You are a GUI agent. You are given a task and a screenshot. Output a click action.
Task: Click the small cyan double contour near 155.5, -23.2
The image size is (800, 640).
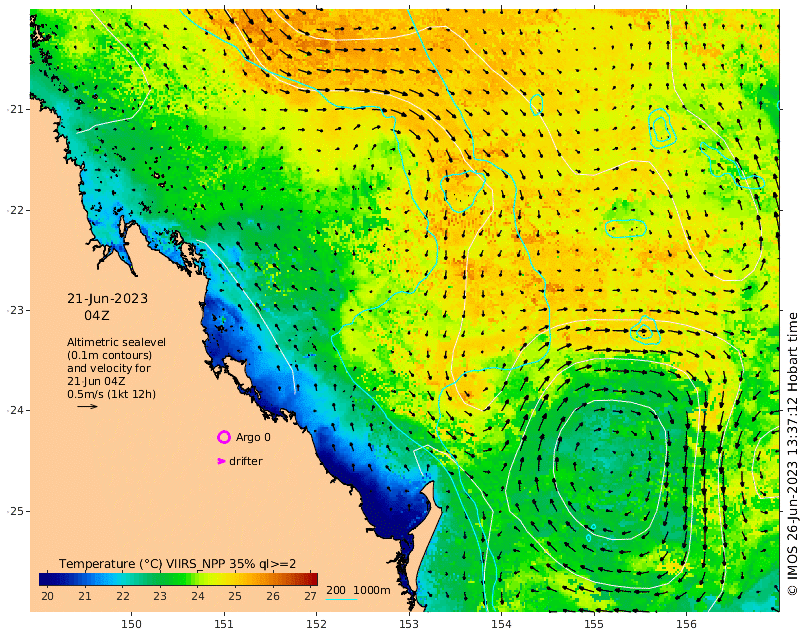pyautogui.click(x=645, y=332)
